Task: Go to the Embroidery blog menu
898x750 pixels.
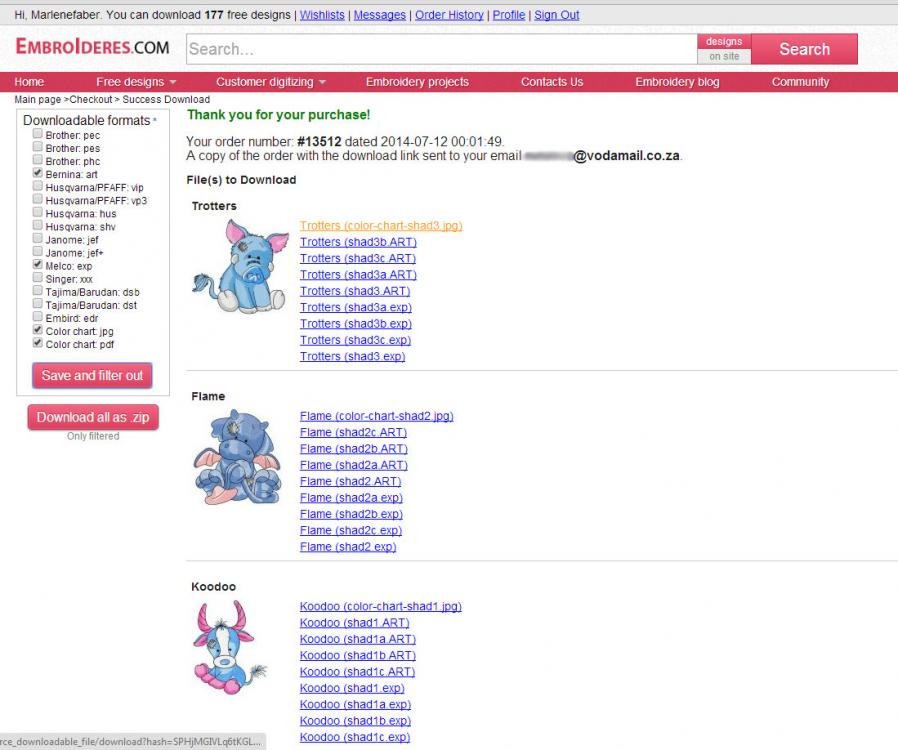Action: coord(677,82)
